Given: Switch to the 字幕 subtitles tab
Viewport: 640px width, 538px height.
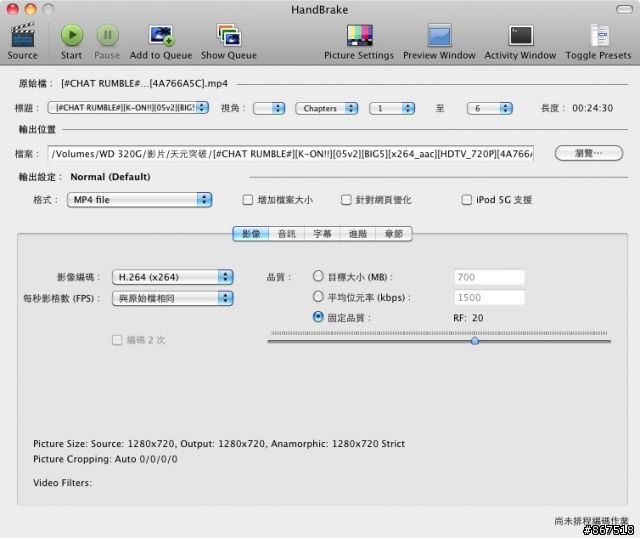Looking at the screenshot, I should coord(322,234).
